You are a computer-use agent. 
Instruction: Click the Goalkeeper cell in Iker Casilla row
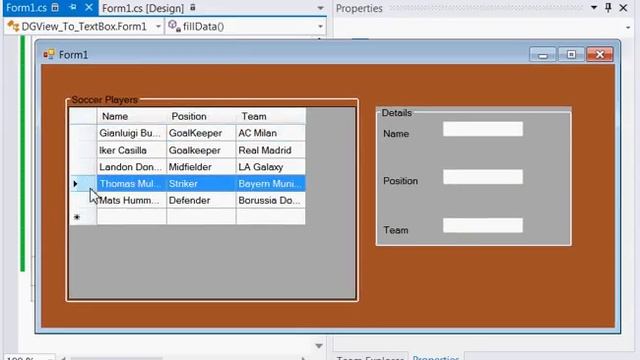click(x=201, y=150)
